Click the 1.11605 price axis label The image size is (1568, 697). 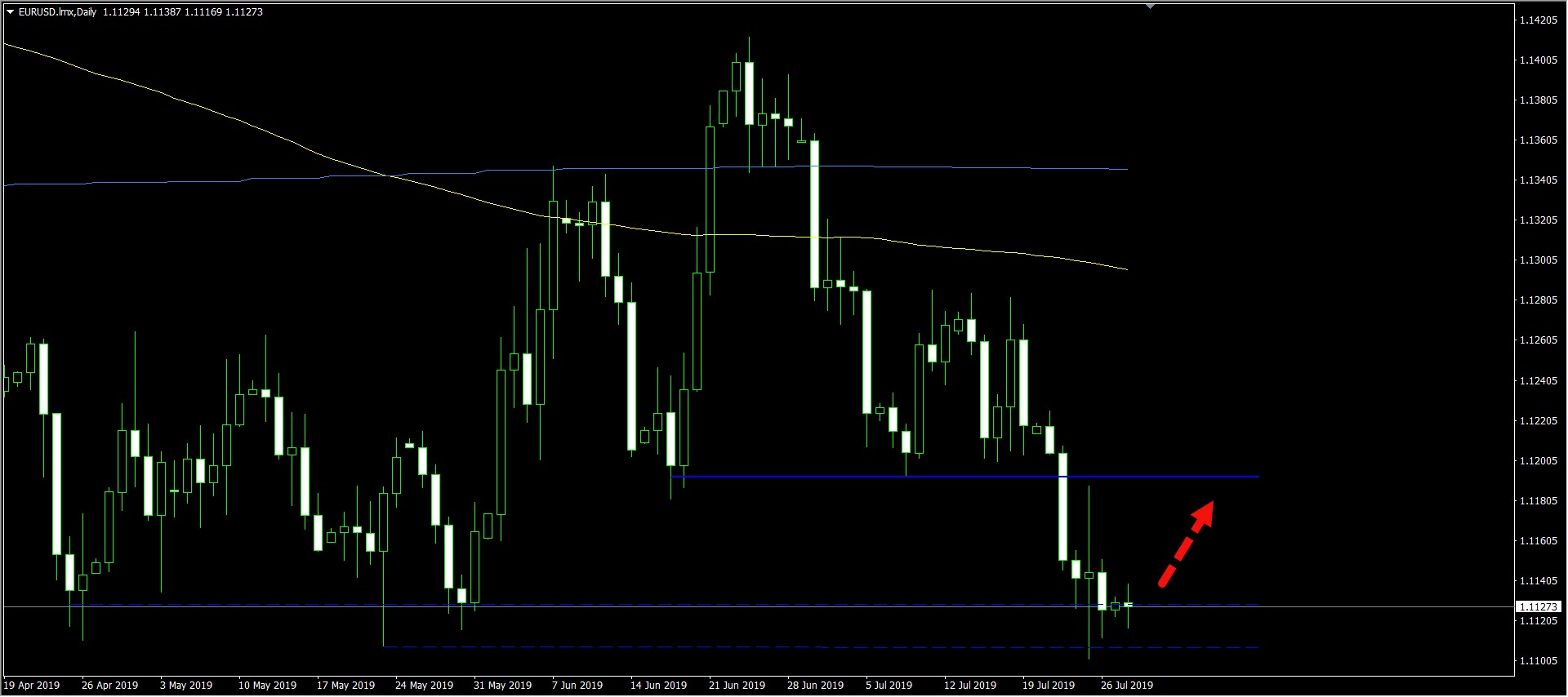coord(1538,541)
